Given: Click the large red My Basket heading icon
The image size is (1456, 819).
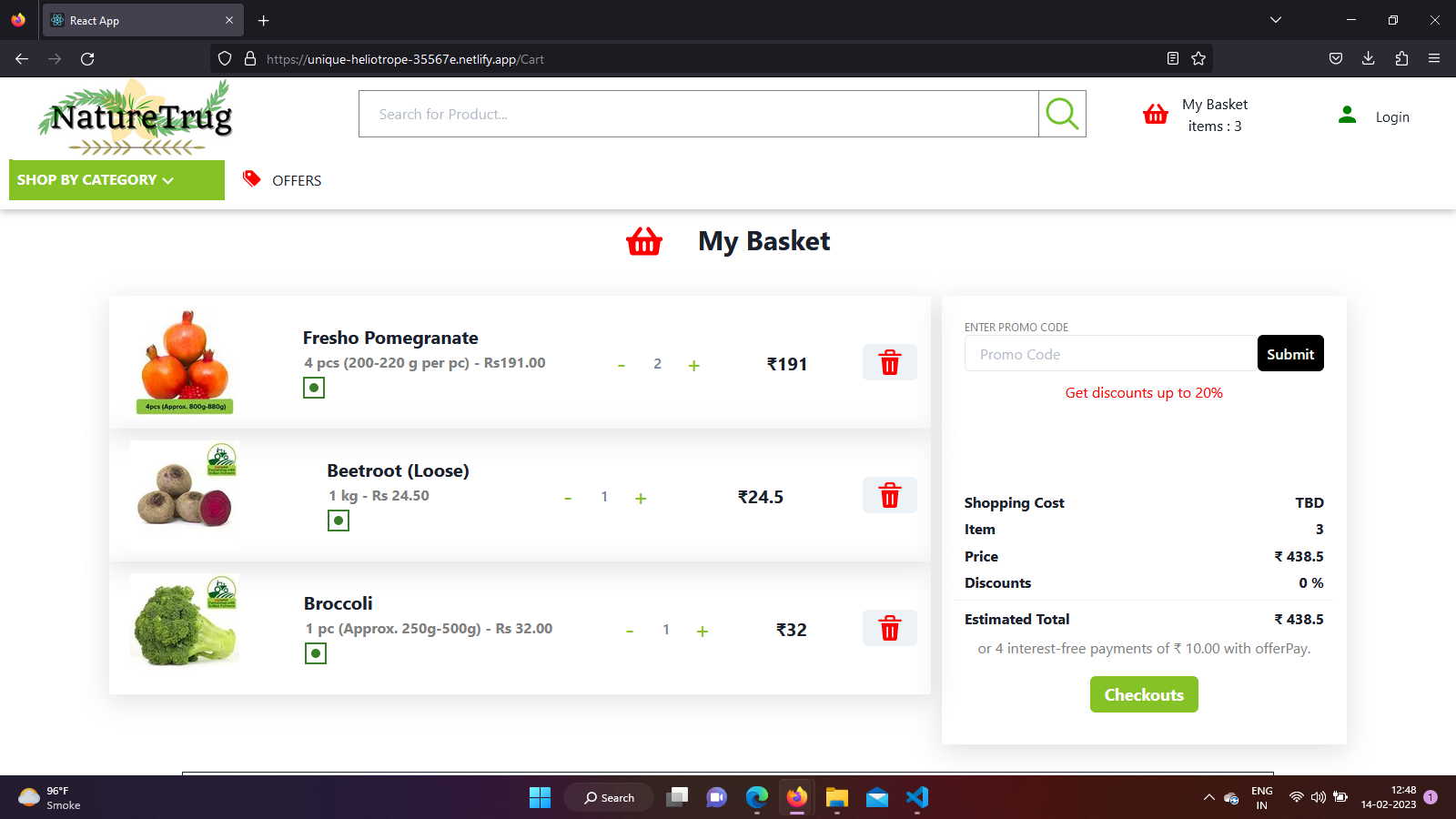Looking at the screenshot, I should coord(644,241).
